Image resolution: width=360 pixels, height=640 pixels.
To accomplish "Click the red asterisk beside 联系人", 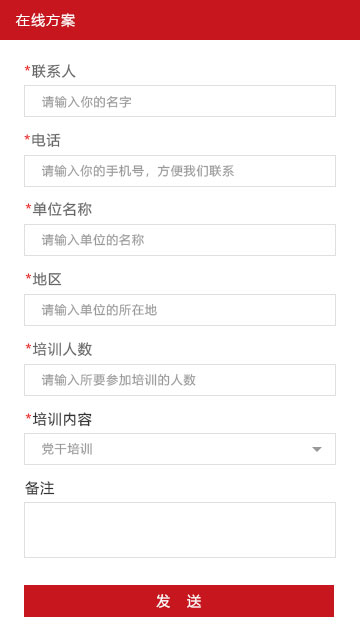I will pos(27,69).
